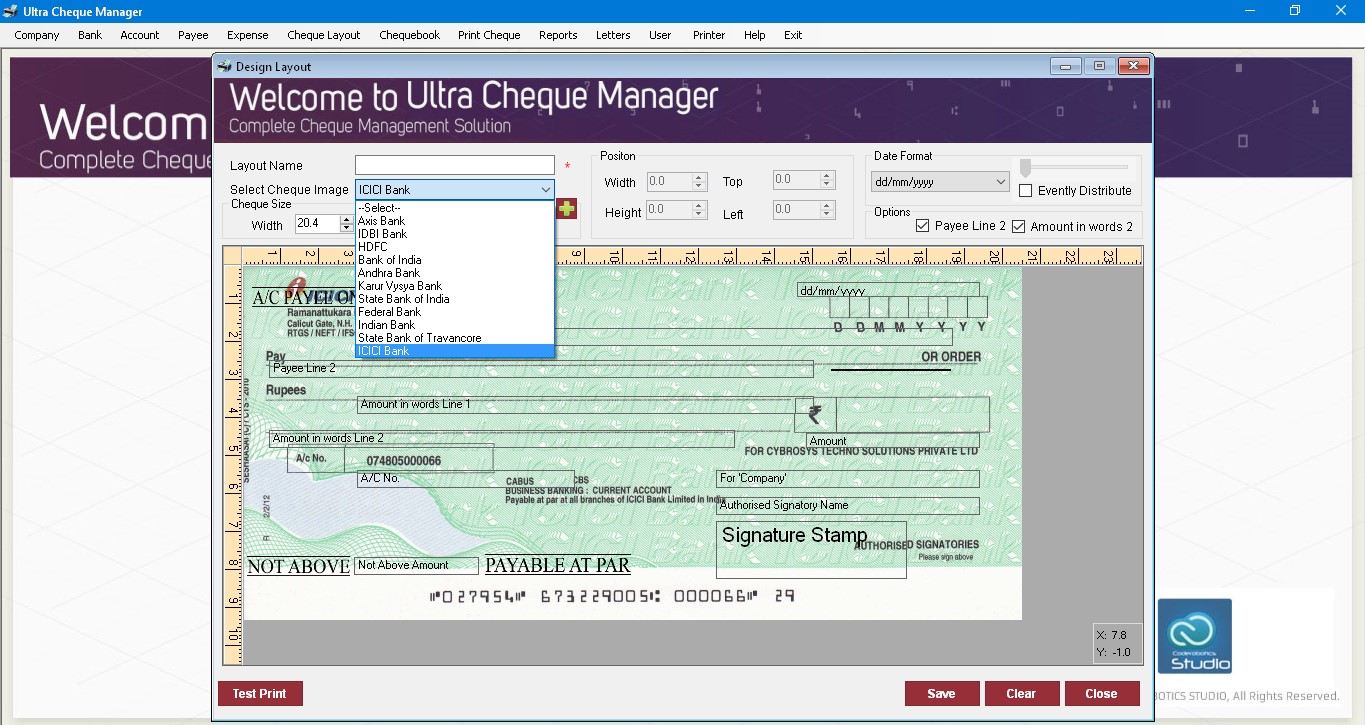This screenshot has width=1365, height=725.
Task: Open the Company menu
Action: click(x=37, y=35)
